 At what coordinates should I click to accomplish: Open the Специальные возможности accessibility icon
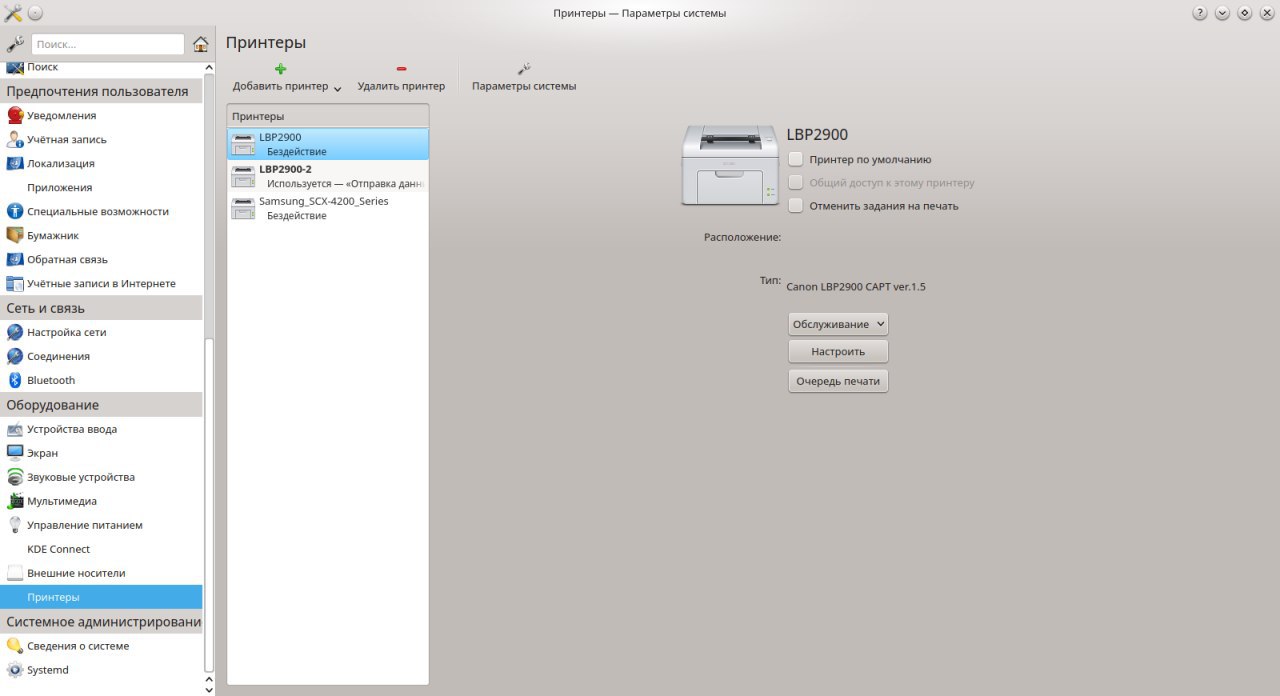[x=15, y=211]
